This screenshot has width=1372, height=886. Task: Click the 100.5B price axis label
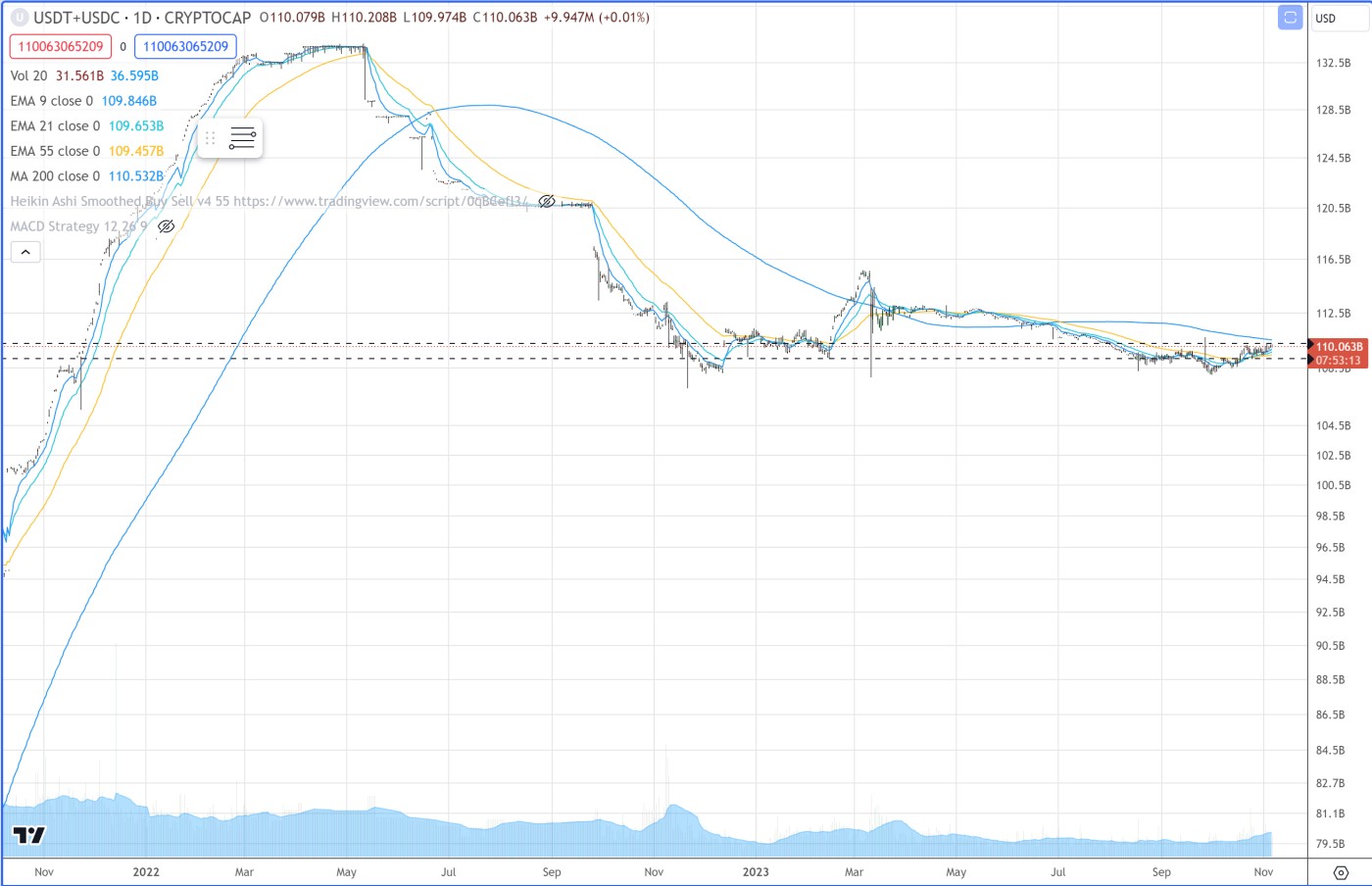1333,485
